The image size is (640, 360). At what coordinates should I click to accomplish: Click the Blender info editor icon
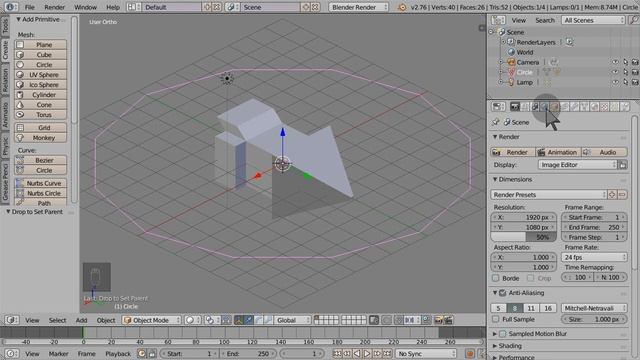(10, 7)
